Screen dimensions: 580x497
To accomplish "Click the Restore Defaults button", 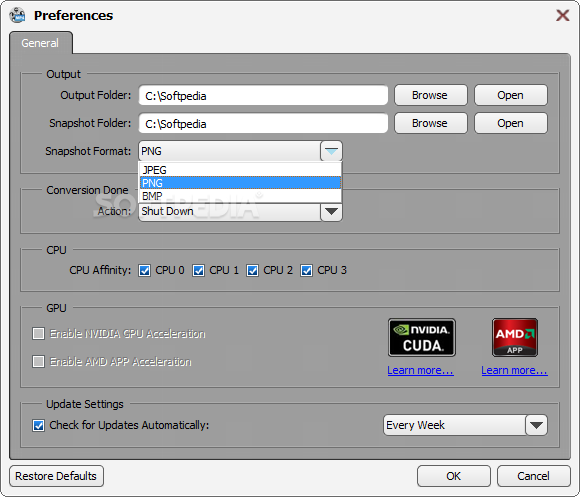I will [x=56, y=476].
